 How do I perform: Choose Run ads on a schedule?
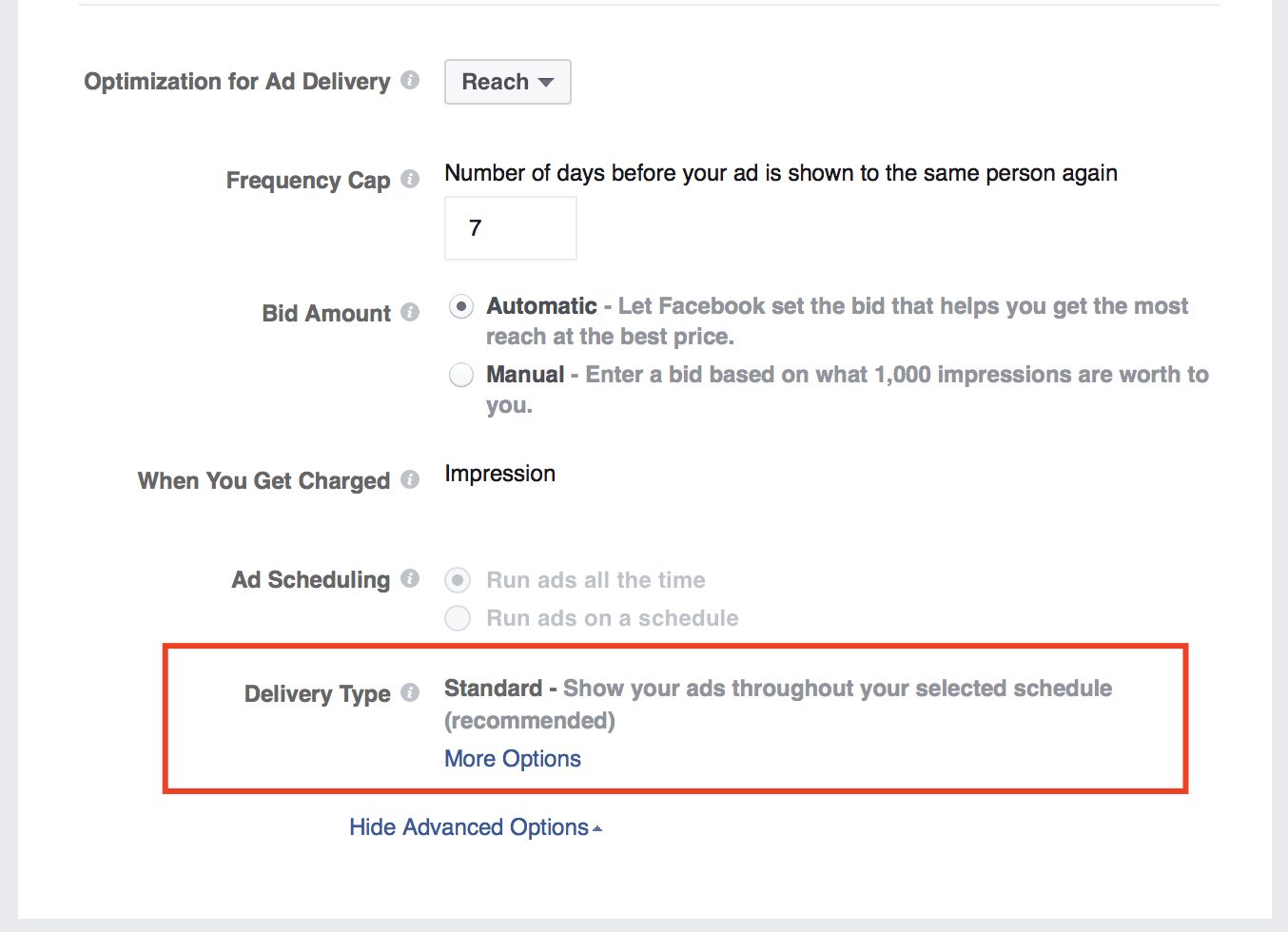(457, 618)
